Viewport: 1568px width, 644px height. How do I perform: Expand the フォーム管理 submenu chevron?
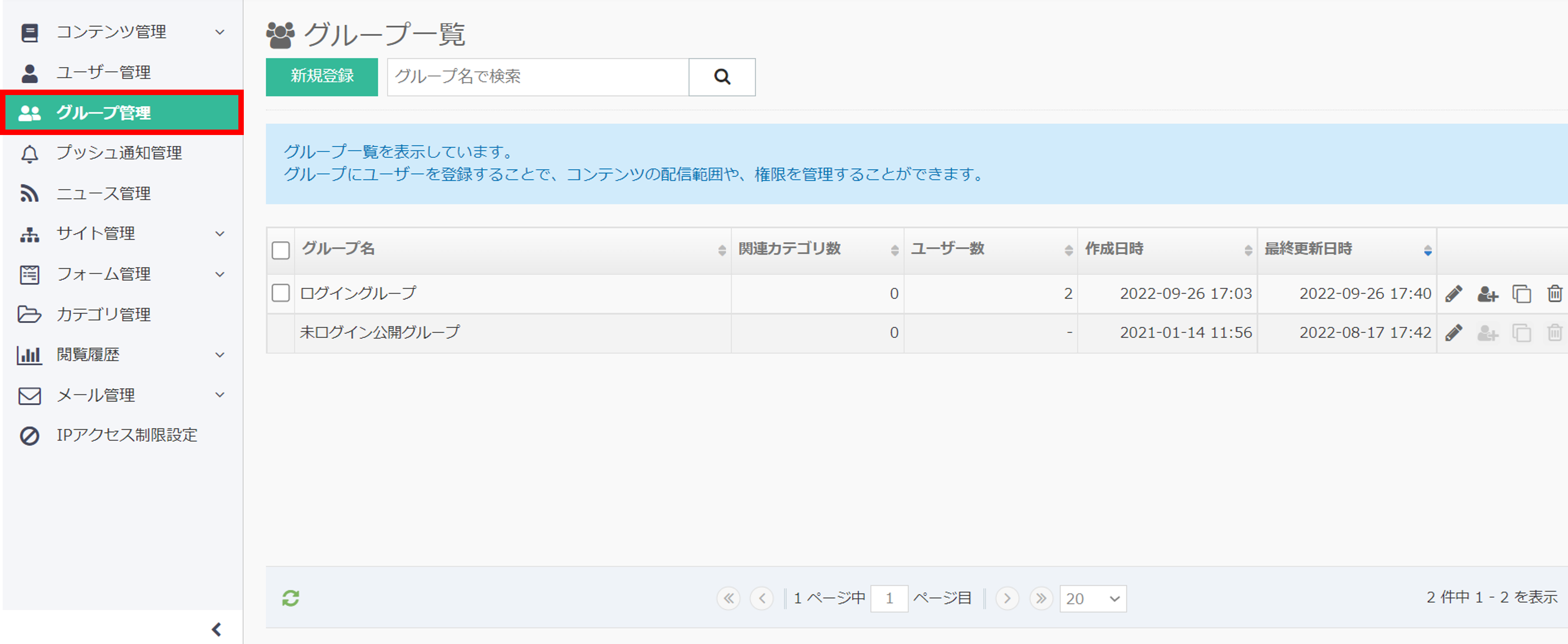(221, 275)
